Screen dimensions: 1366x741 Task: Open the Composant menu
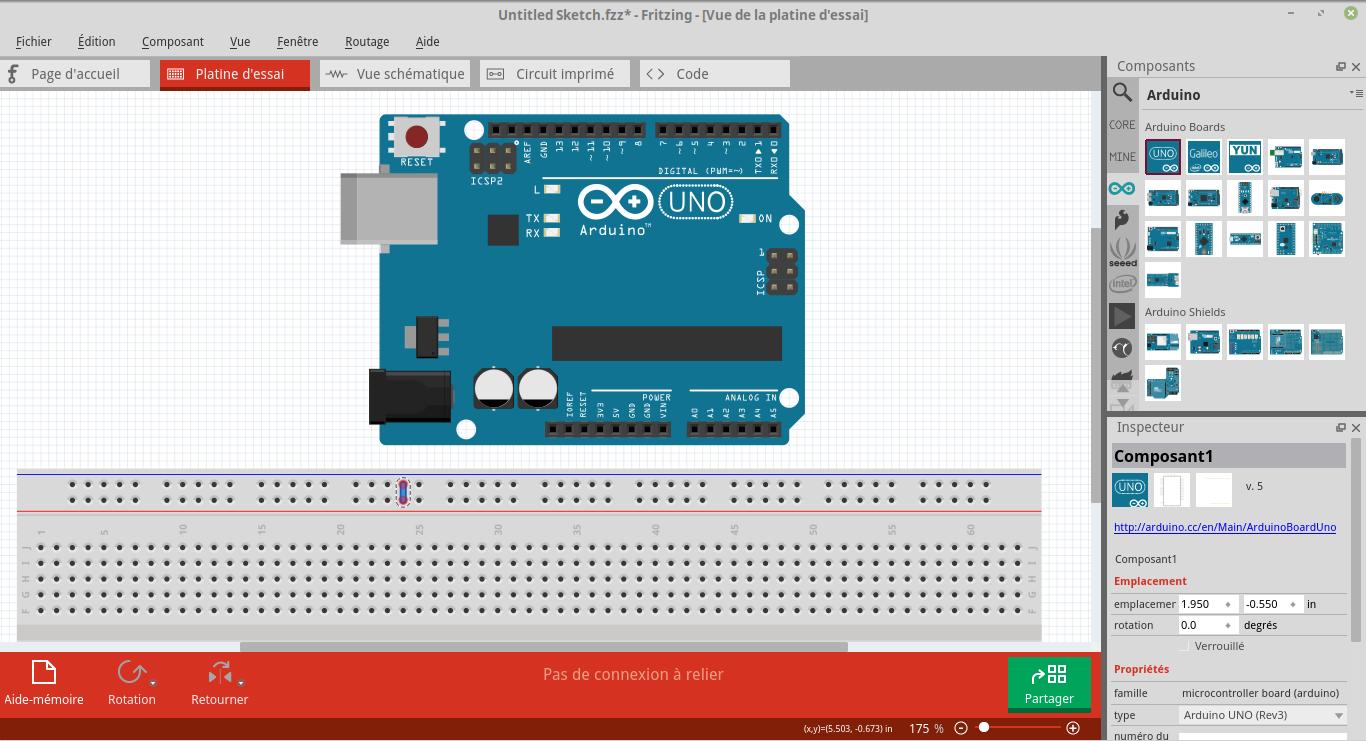pos(173,41)
